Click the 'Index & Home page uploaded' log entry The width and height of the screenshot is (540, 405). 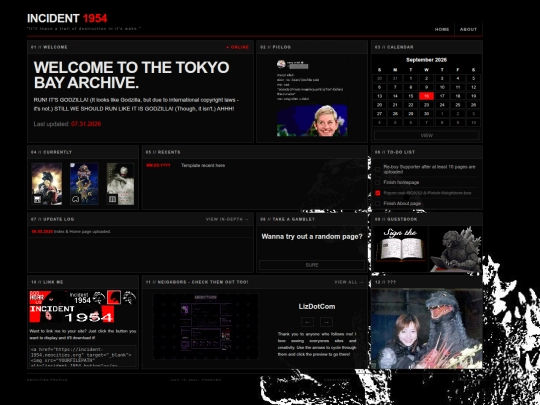(x=82, y=231)
